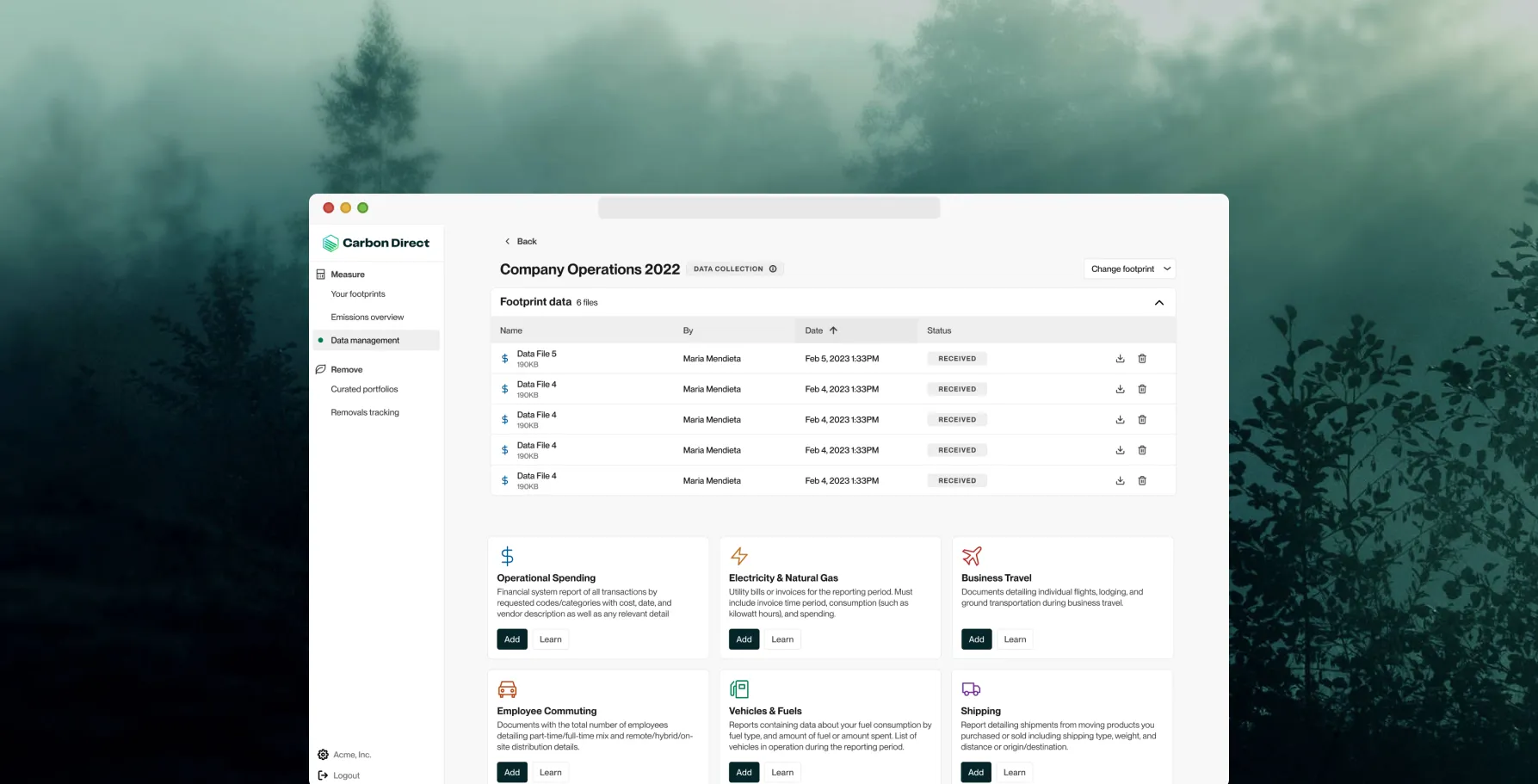
Task: Collapse the Footprint data panel chevron
Action: point(1159,303)
